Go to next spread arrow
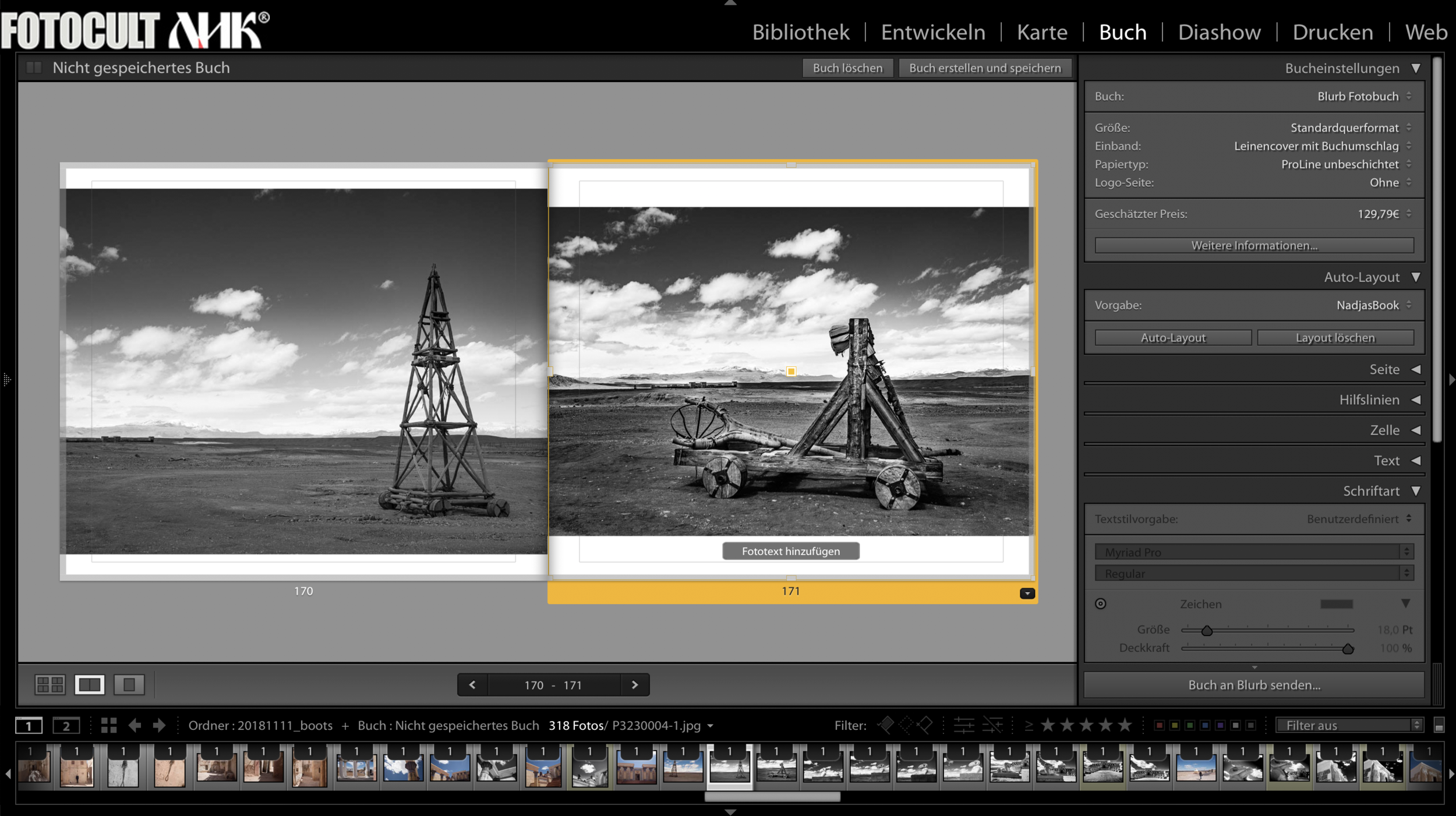Screen dimensions: 1456x816 point(635,685)
